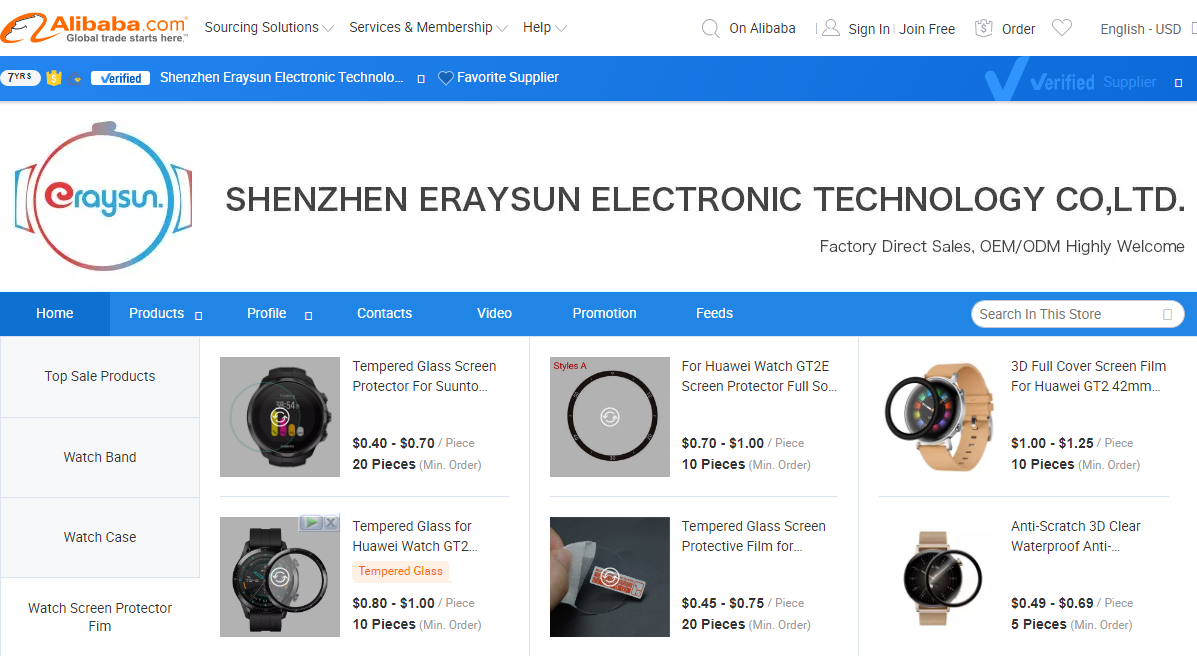Click the ad info triangle on Huawei GT2 thumbnail

coord(311,523)
